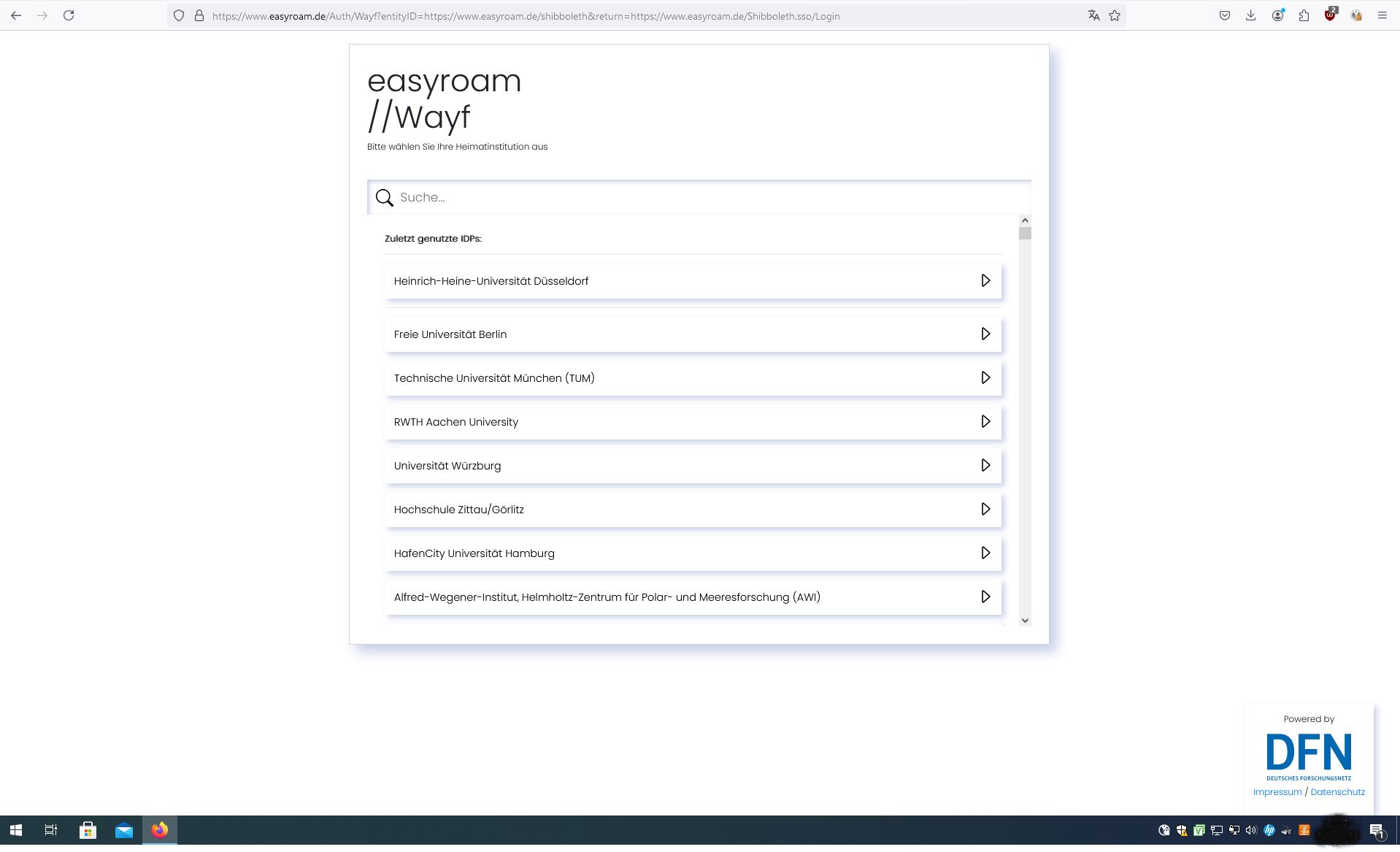Click arrow beside RWTH Aachen University
Image resolution: width=1400 pixels, height=852 pixels.
click(985, 421)
